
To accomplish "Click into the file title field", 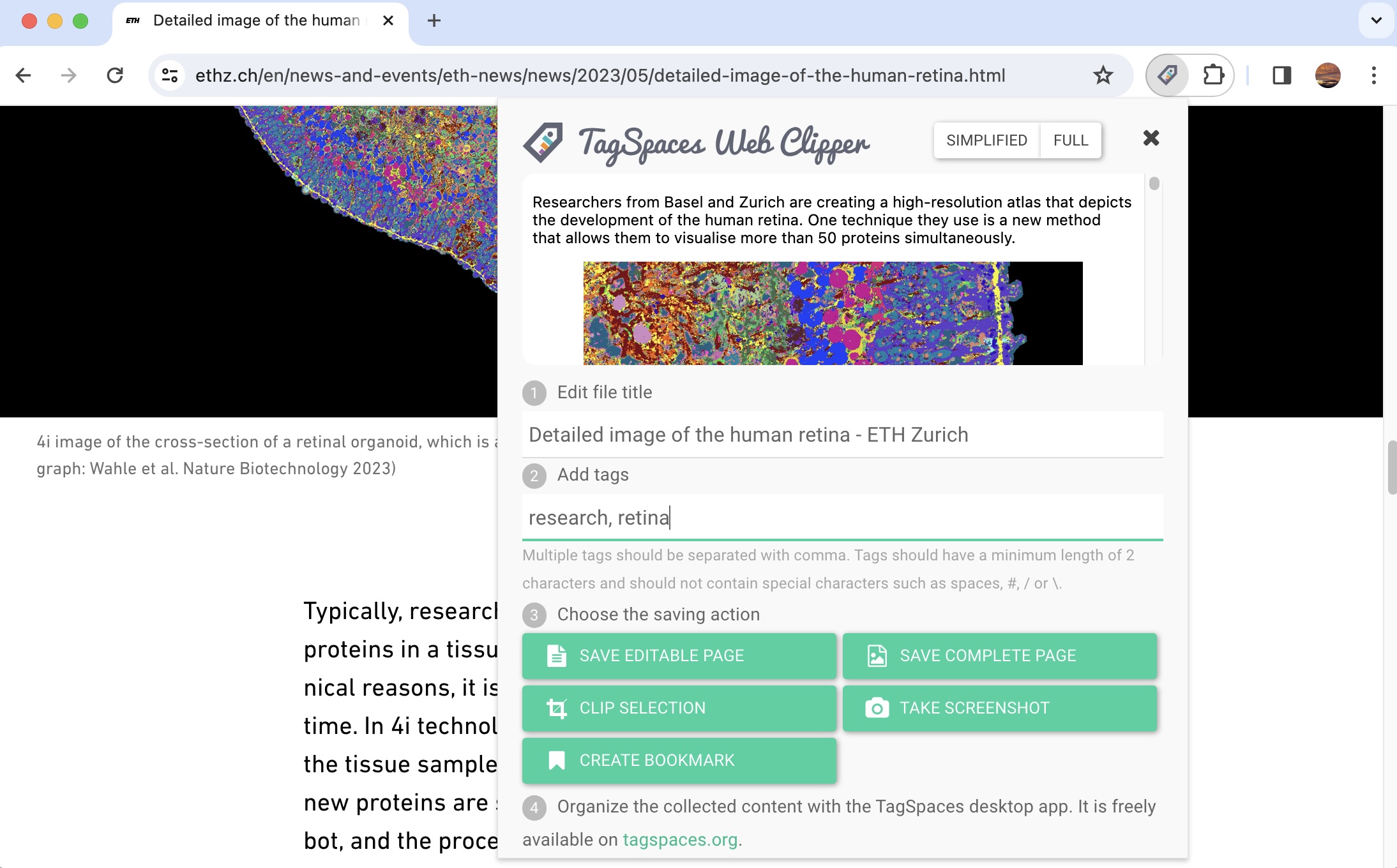I will click(842, 435).
